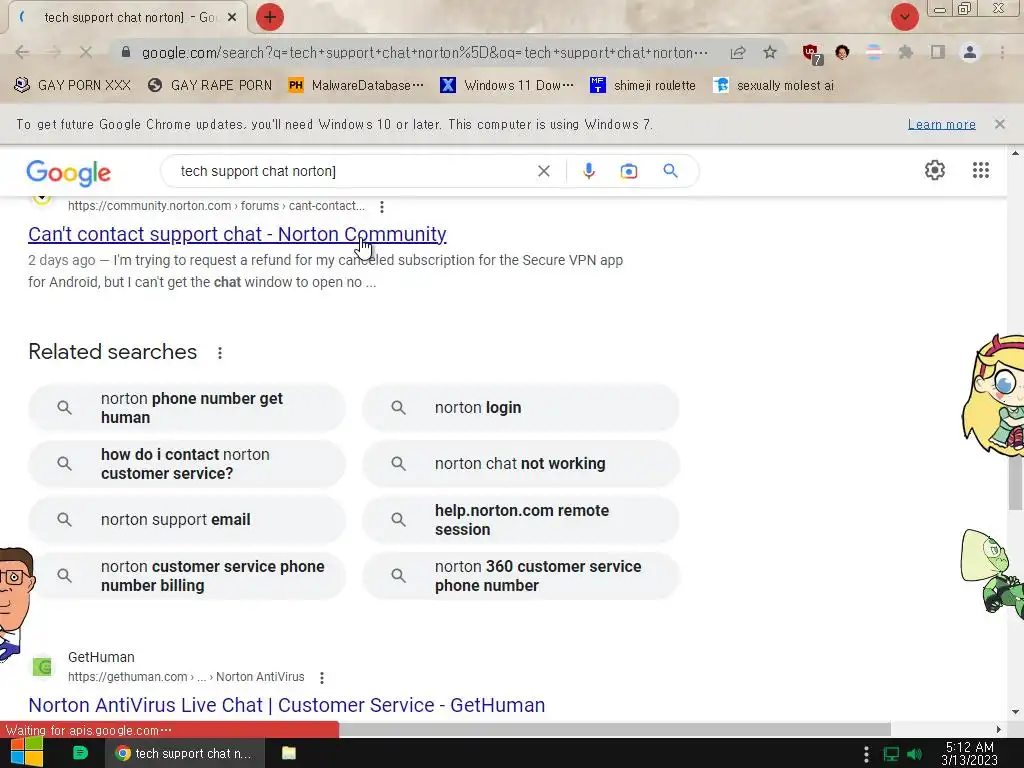Open File Explorer from the taskbar
The image size is (1024, 768).
(289, 753)
